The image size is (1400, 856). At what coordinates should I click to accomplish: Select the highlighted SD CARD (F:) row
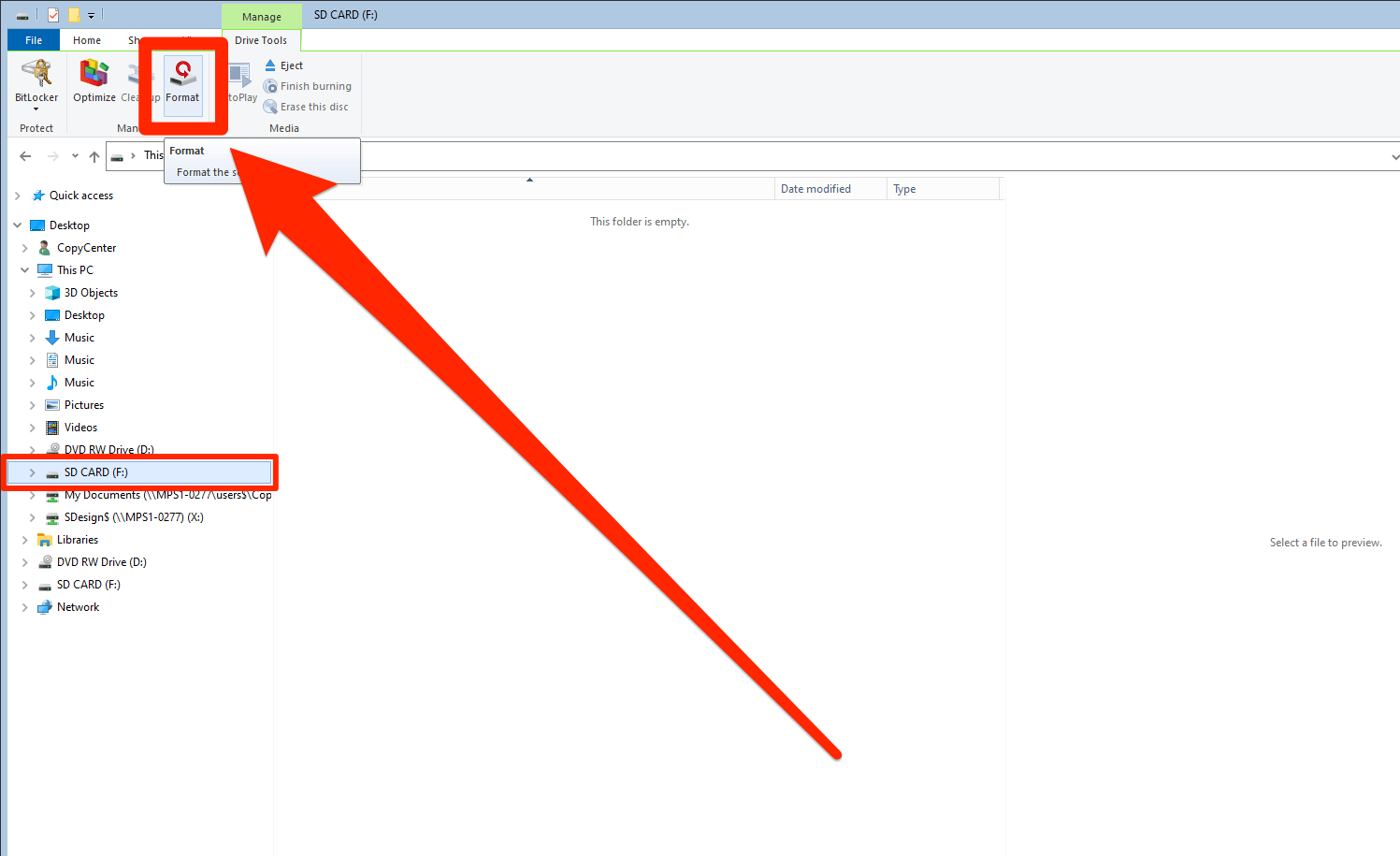click(x=139, y=472)
